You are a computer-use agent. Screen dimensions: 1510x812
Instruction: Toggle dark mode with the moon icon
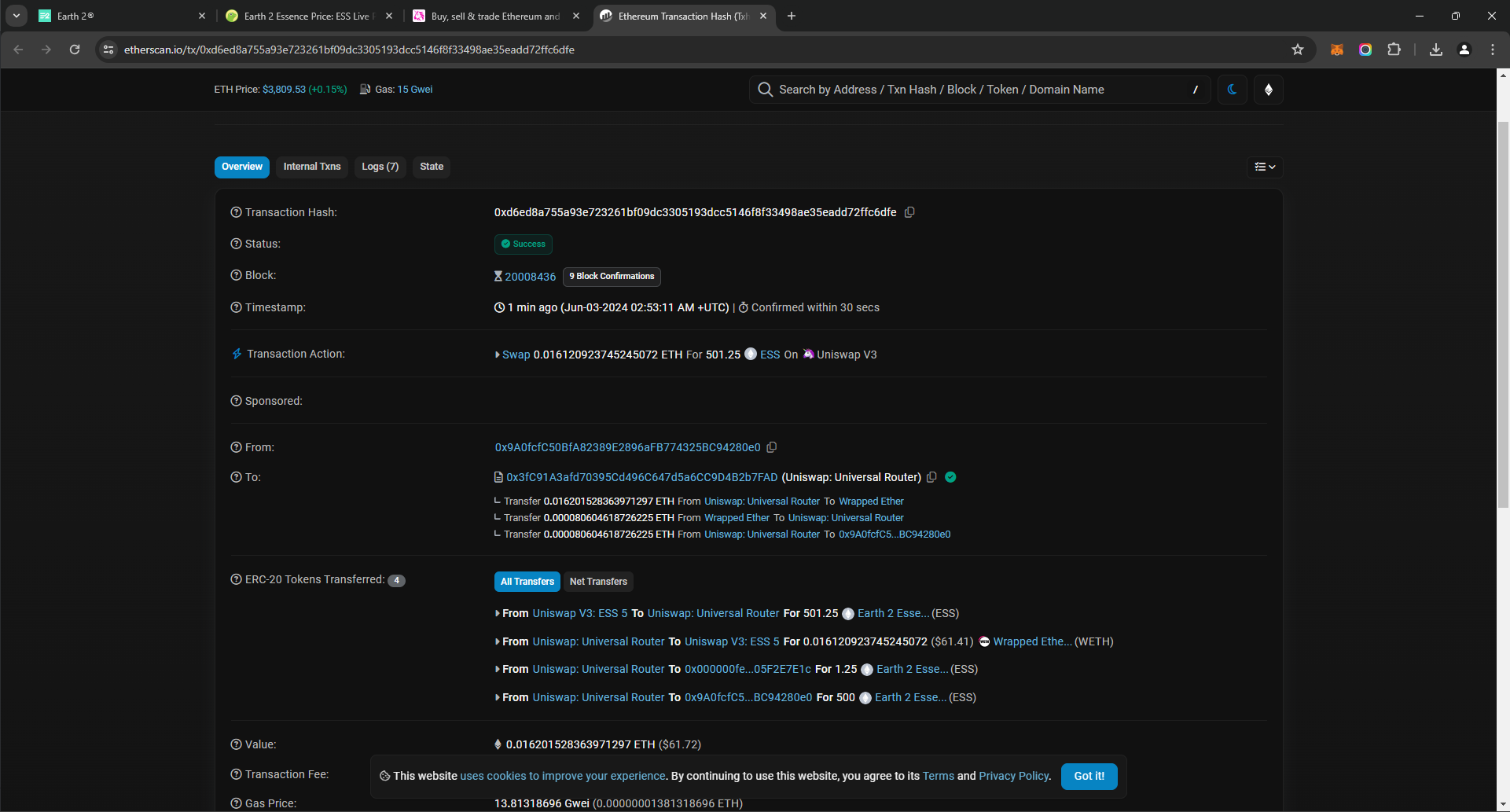click(x=1232, y=90)
